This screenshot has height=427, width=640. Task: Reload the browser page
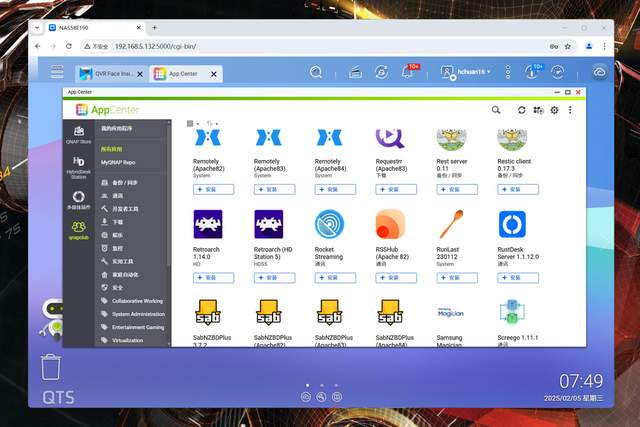pos(69,47)
